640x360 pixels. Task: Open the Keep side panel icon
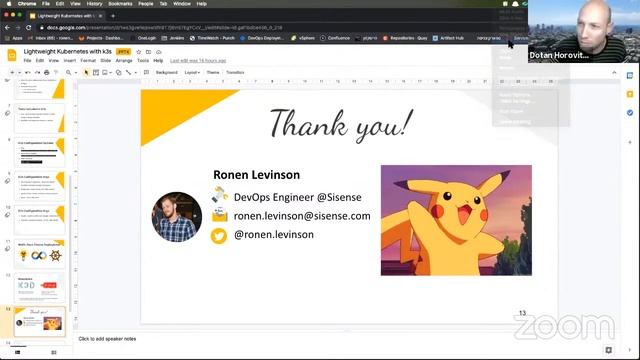click(630, 94)
